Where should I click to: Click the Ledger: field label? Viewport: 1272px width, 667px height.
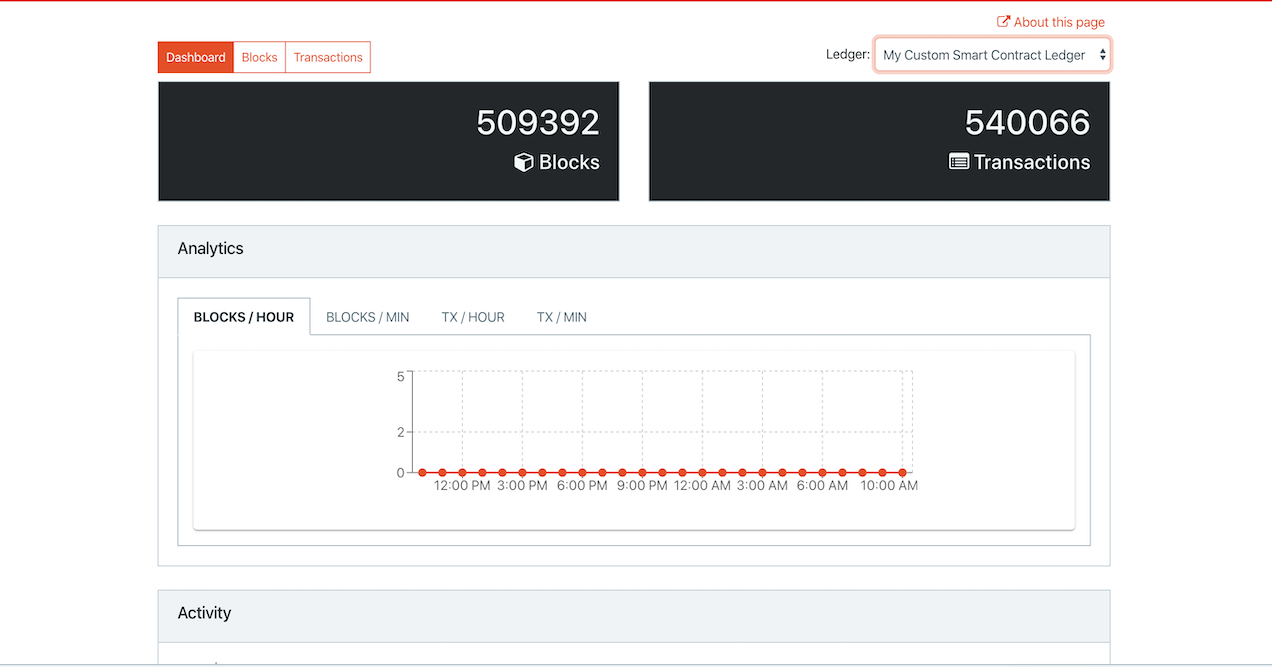tap(848, 55)
